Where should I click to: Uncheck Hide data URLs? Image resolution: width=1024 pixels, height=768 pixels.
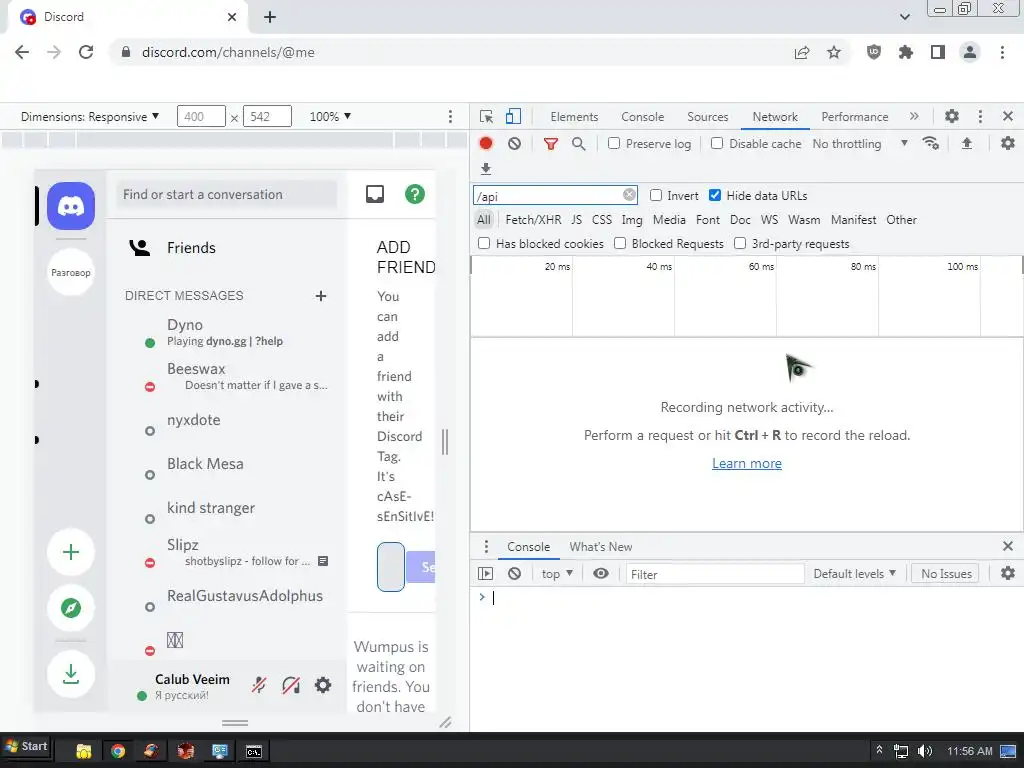coord(715,195)
